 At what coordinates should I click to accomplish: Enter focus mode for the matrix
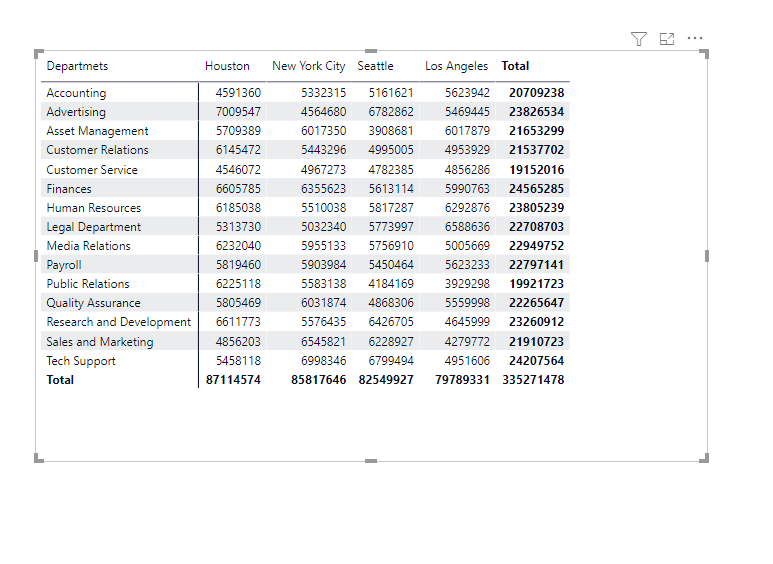click(667, 38)
